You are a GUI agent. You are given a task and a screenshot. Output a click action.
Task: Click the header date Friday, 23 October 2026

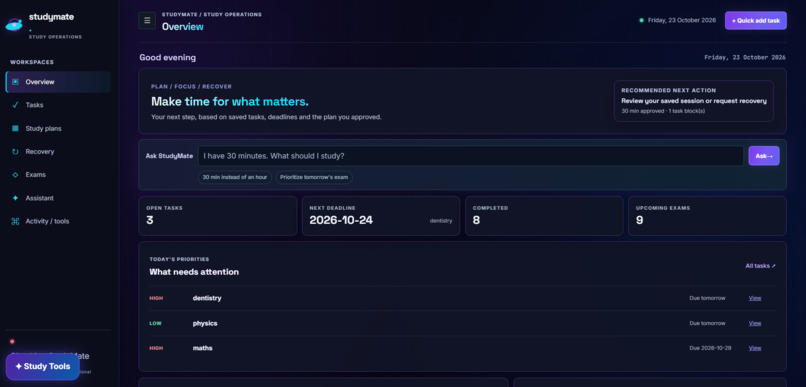click(682, 21)
